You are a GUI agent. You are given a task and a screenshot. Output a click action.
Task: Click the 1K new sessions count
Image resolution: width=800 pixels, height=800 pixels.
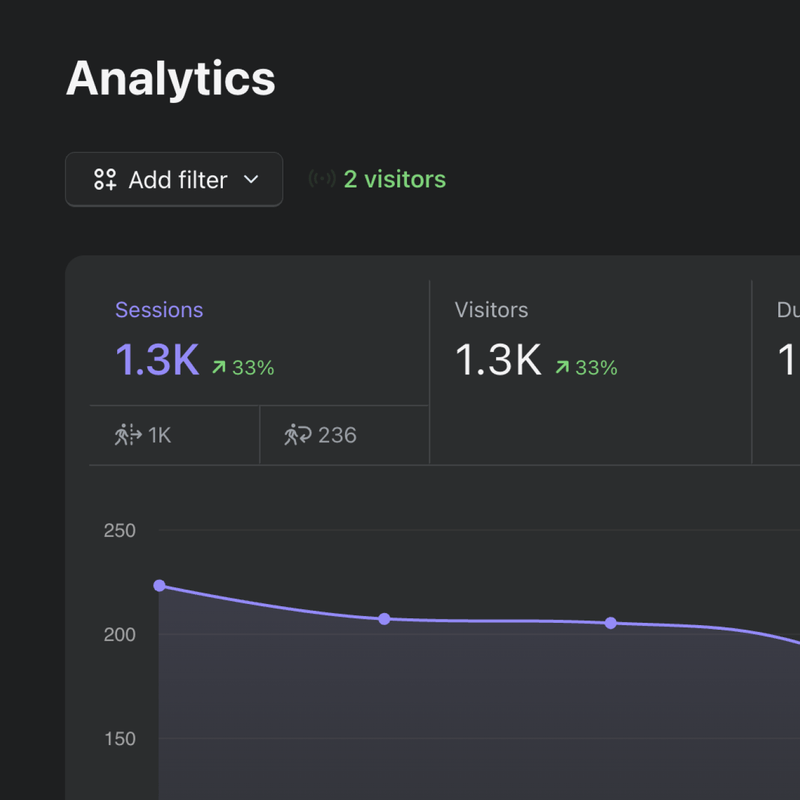[160, 435]
